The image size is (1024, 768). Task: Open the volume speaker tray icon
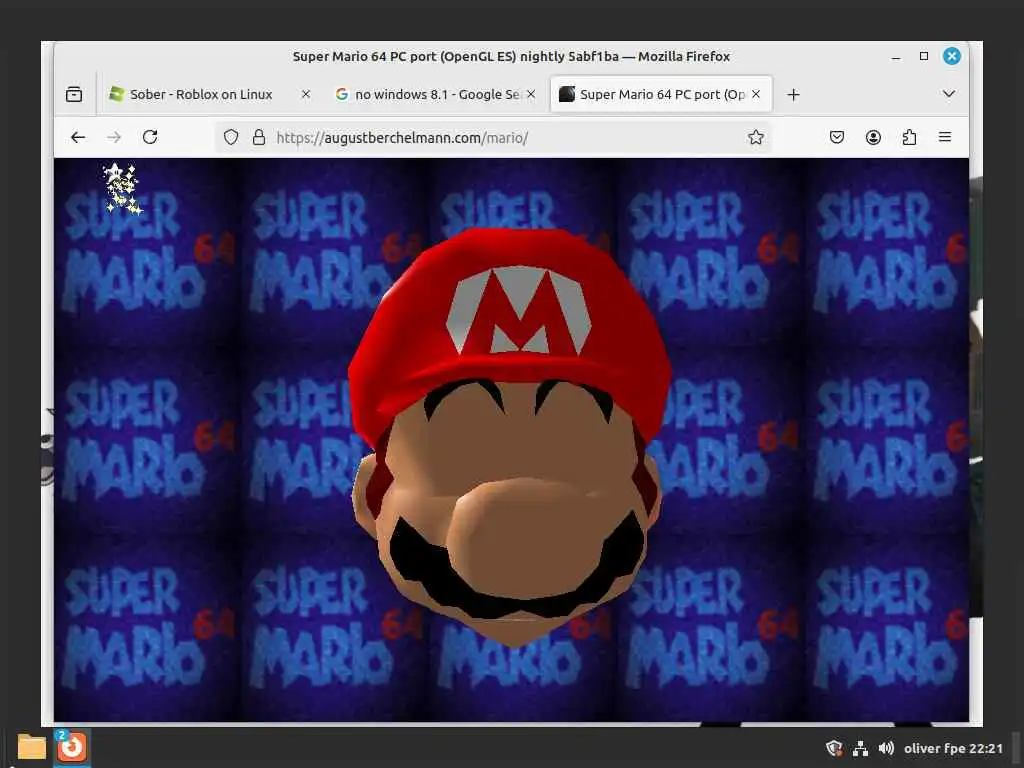coord(886,748)
